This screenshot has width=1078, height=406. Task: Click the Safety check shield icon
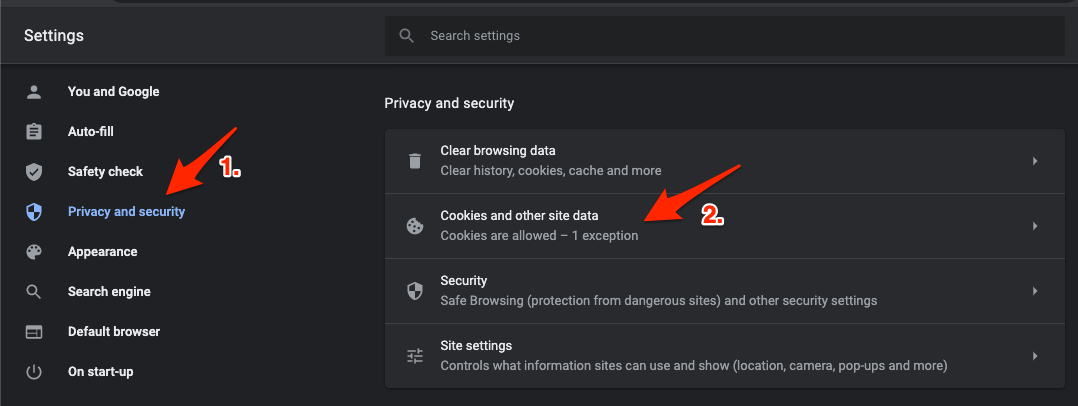34,172
